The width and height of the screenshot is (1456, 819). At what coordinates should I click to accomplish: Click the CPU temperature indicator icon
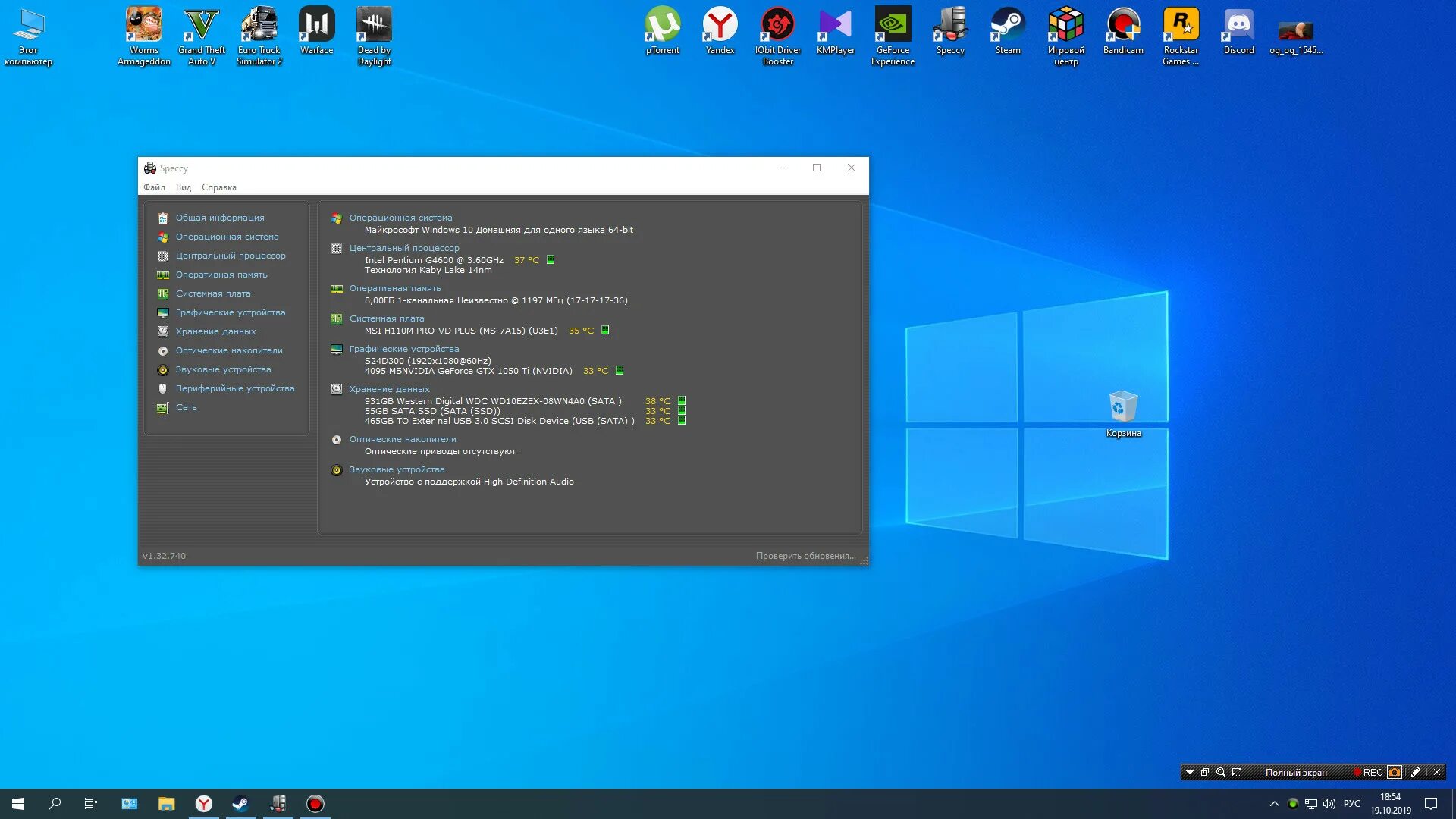click(551, 259)
